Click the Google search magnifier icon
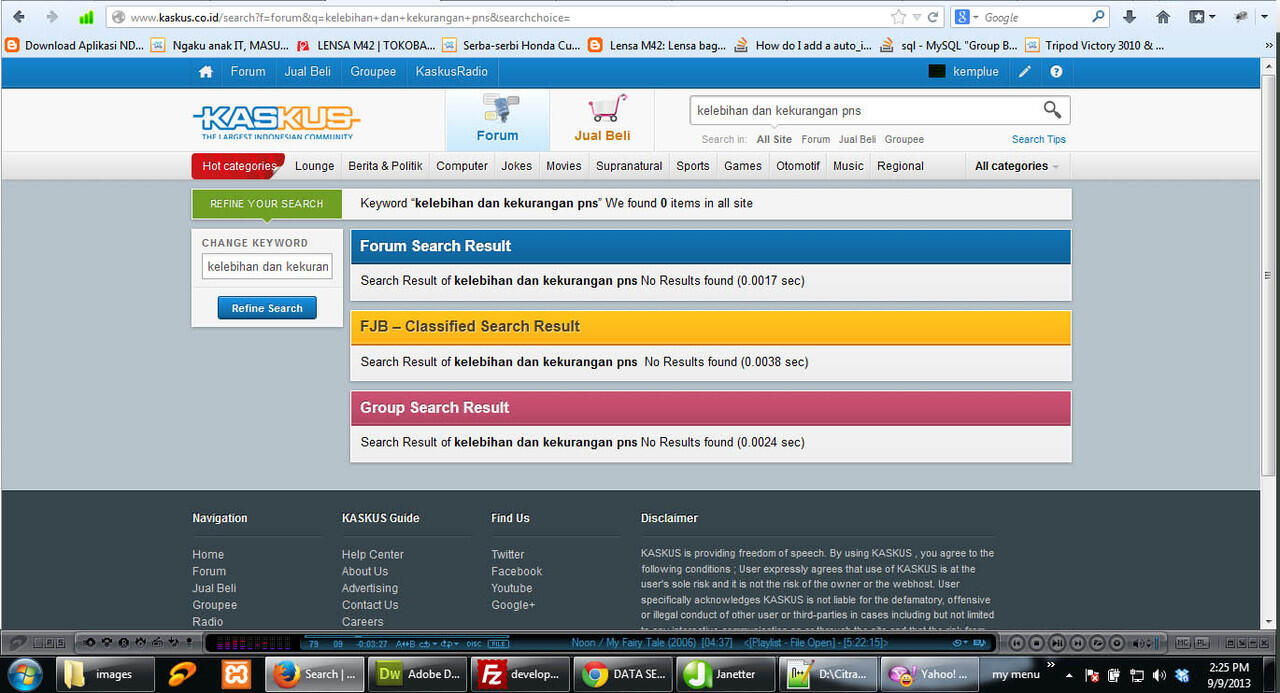Image resolution: width=1280 pixels, height=693 pixels. (1098, 17)
